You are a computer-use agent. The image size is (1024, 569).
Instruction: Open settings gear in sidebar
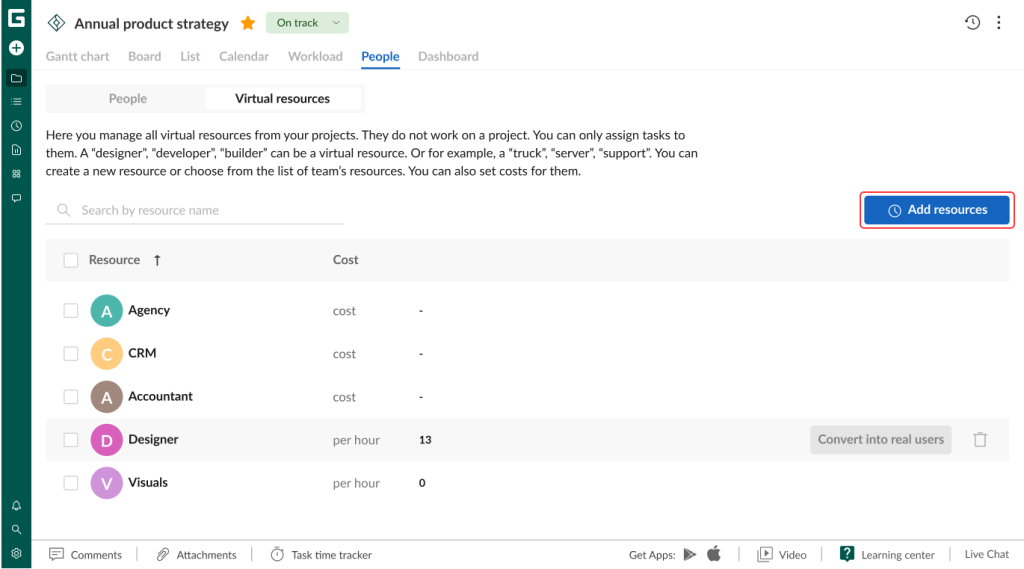(16, 553)
